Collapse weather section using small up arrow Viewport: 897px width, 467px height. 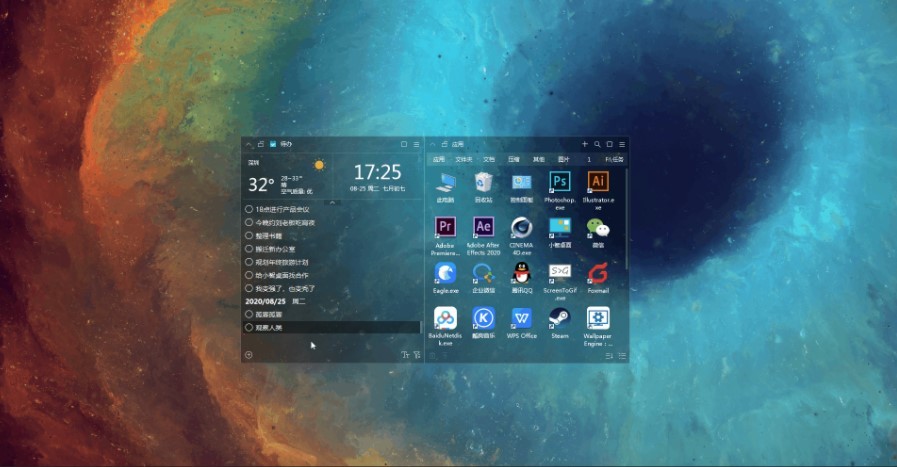tap(332, 203)
